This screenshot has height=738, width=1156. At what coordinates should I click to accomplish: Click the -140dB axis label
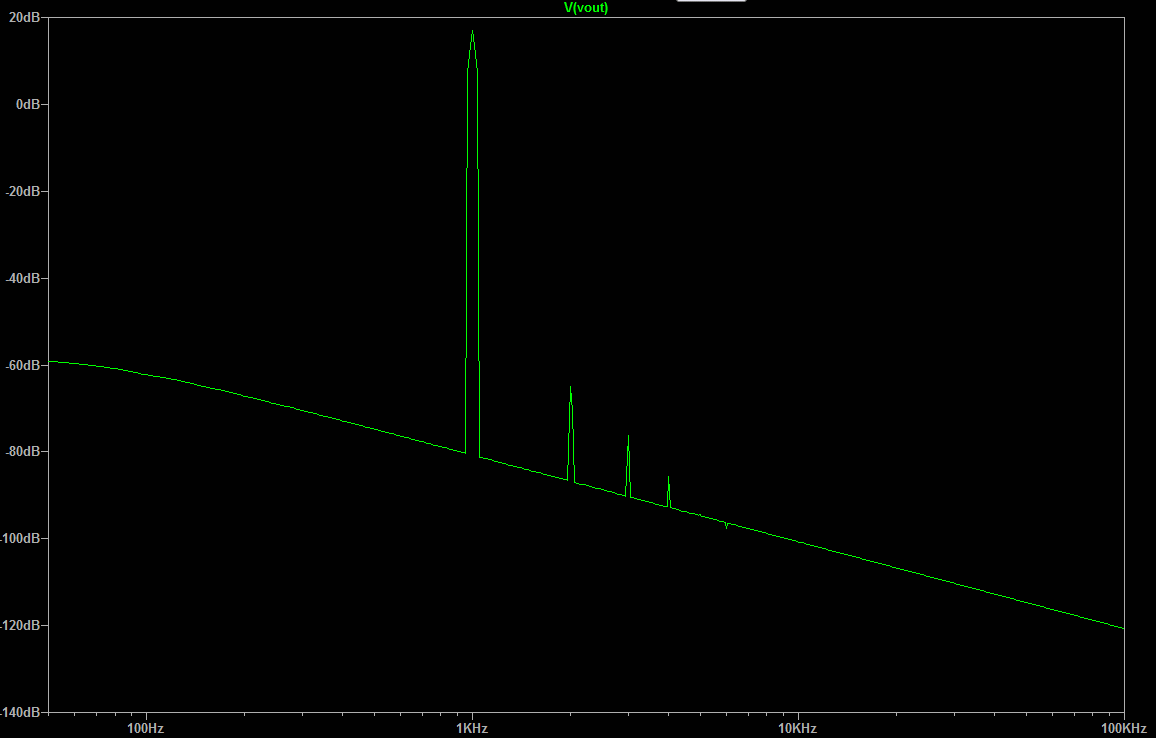click(x=20, y=713)
